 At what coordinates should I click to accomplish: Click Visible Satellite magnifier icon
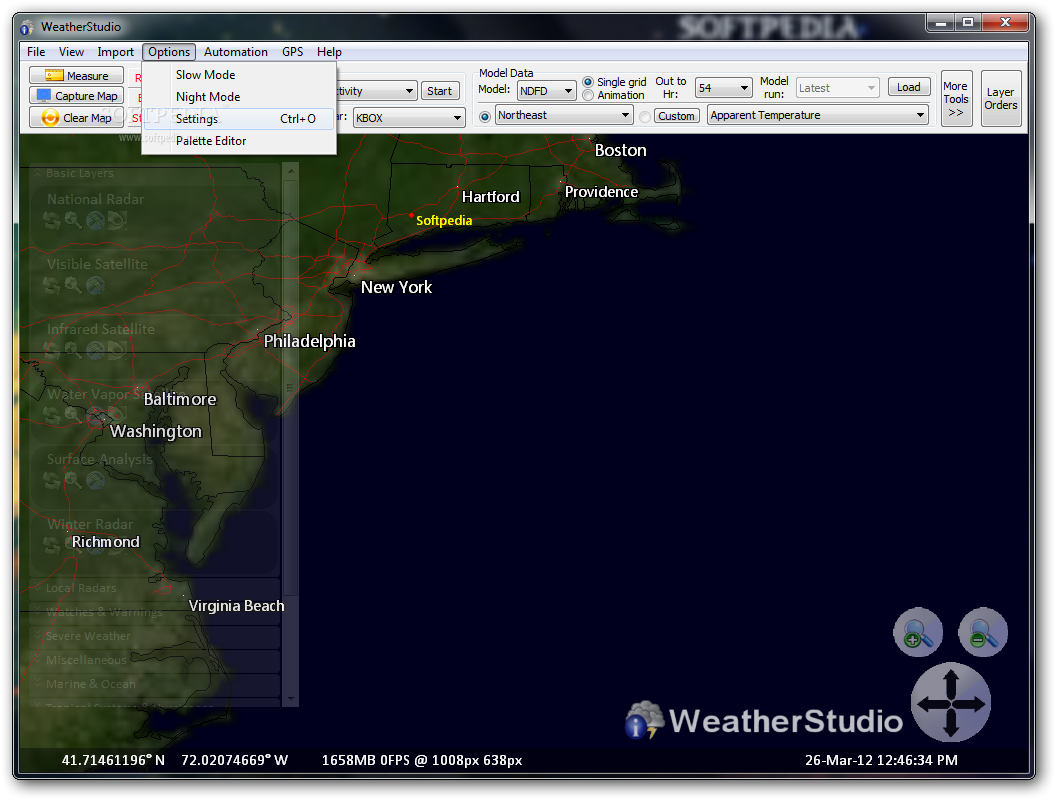tap(73, 286)
